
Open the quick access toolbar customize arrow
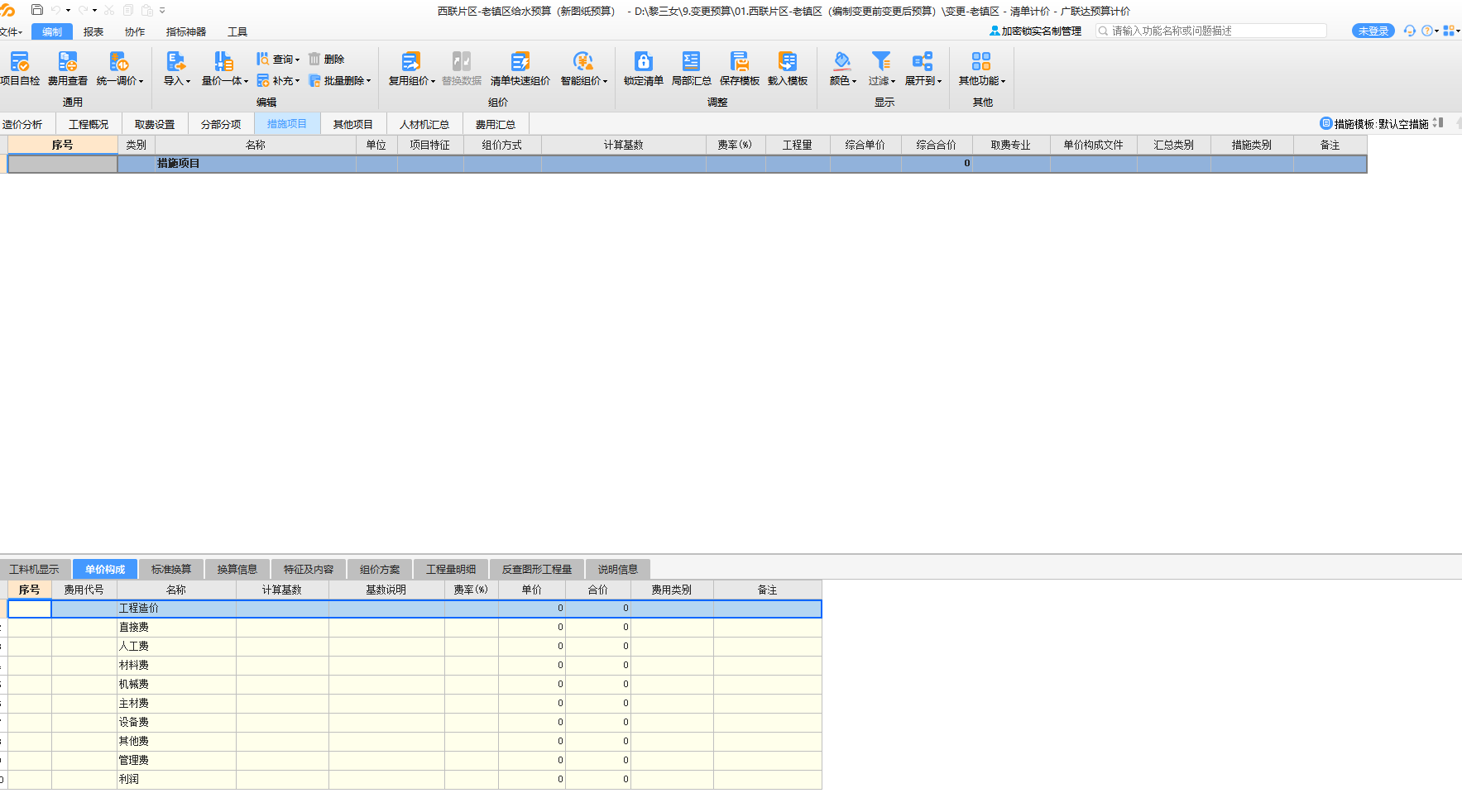click(x=162, y=11)
